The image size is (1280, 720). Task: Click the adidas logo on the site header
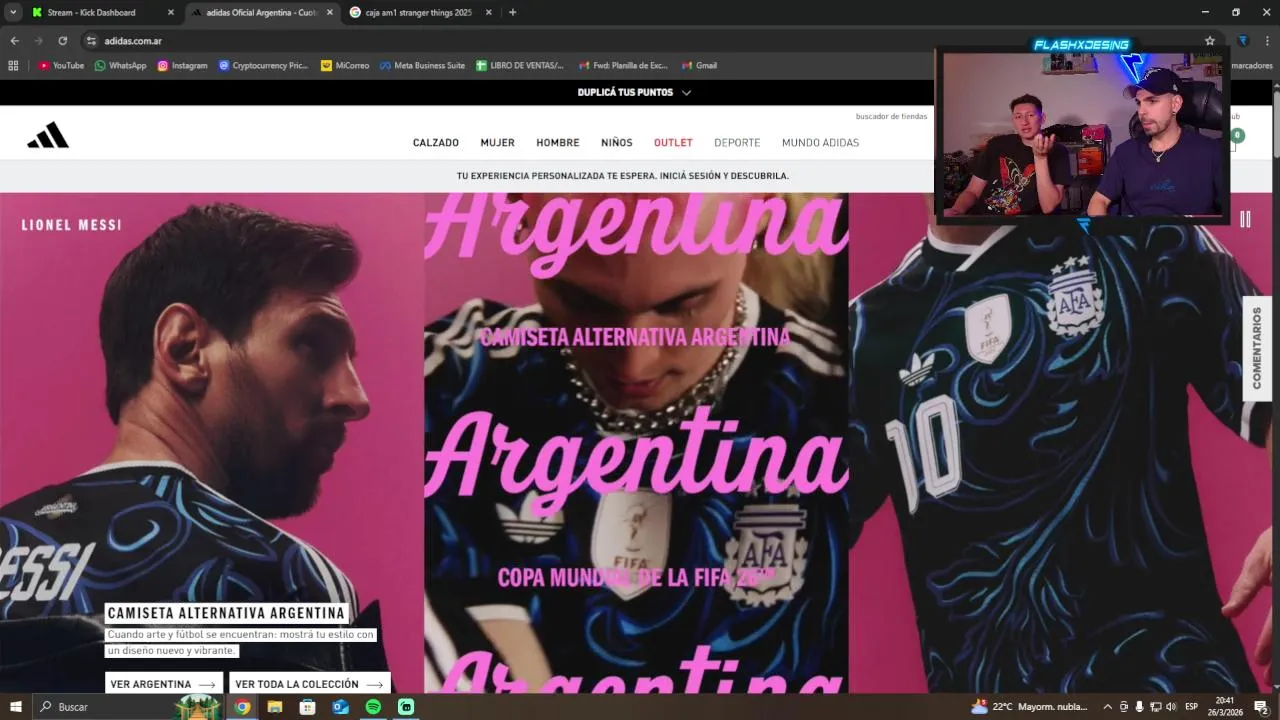[x=48, y=136]
